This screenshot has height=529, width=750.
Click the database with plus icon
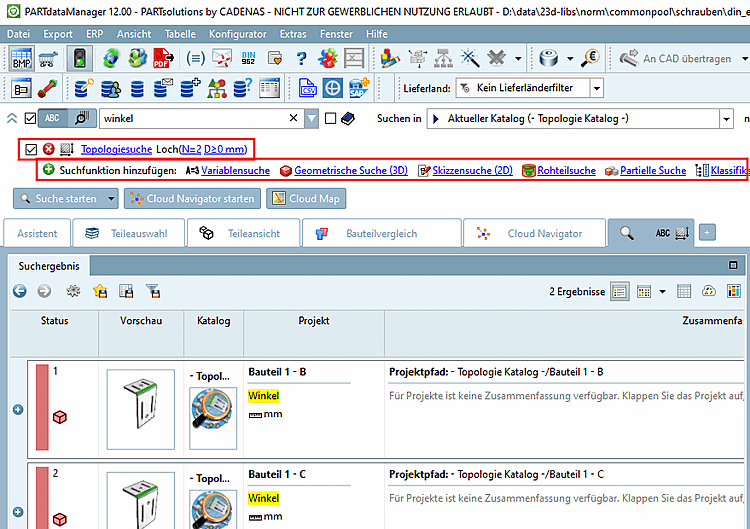point(190,88)
